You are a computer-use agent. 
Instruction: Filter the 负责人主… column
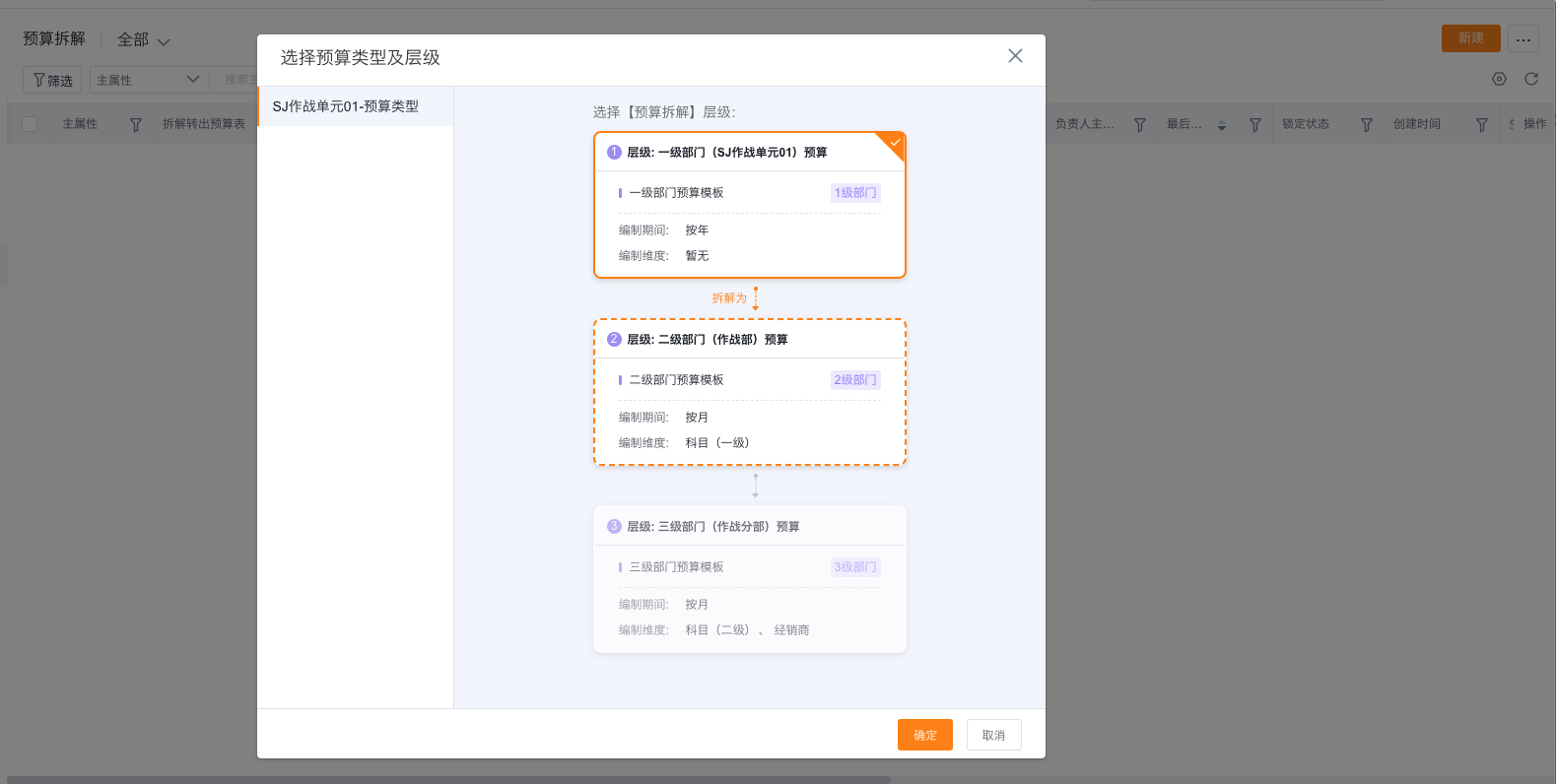click(1140, 125)
